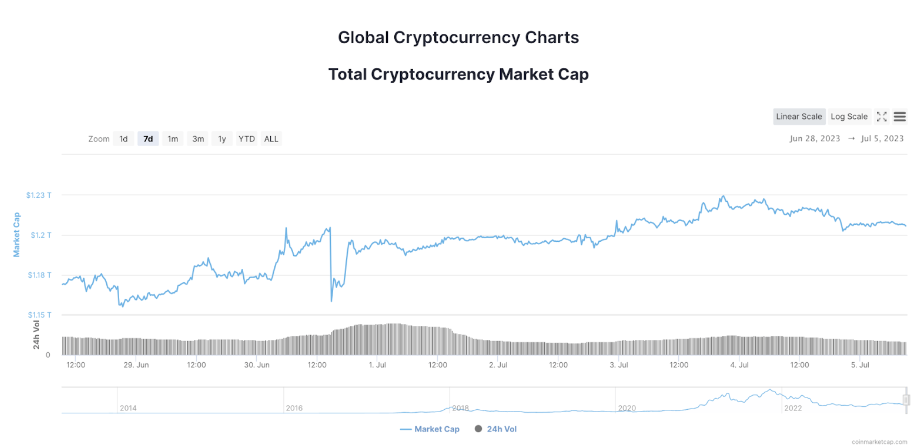
Task: Switch to Log Scale
Action: 849,117
